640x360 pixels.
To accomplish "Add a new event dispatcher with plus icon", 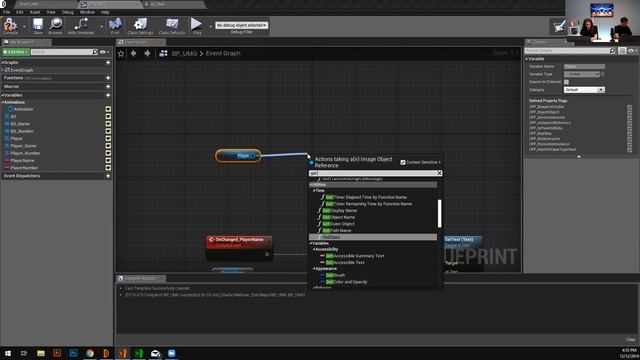I will (x=108, y=176).
